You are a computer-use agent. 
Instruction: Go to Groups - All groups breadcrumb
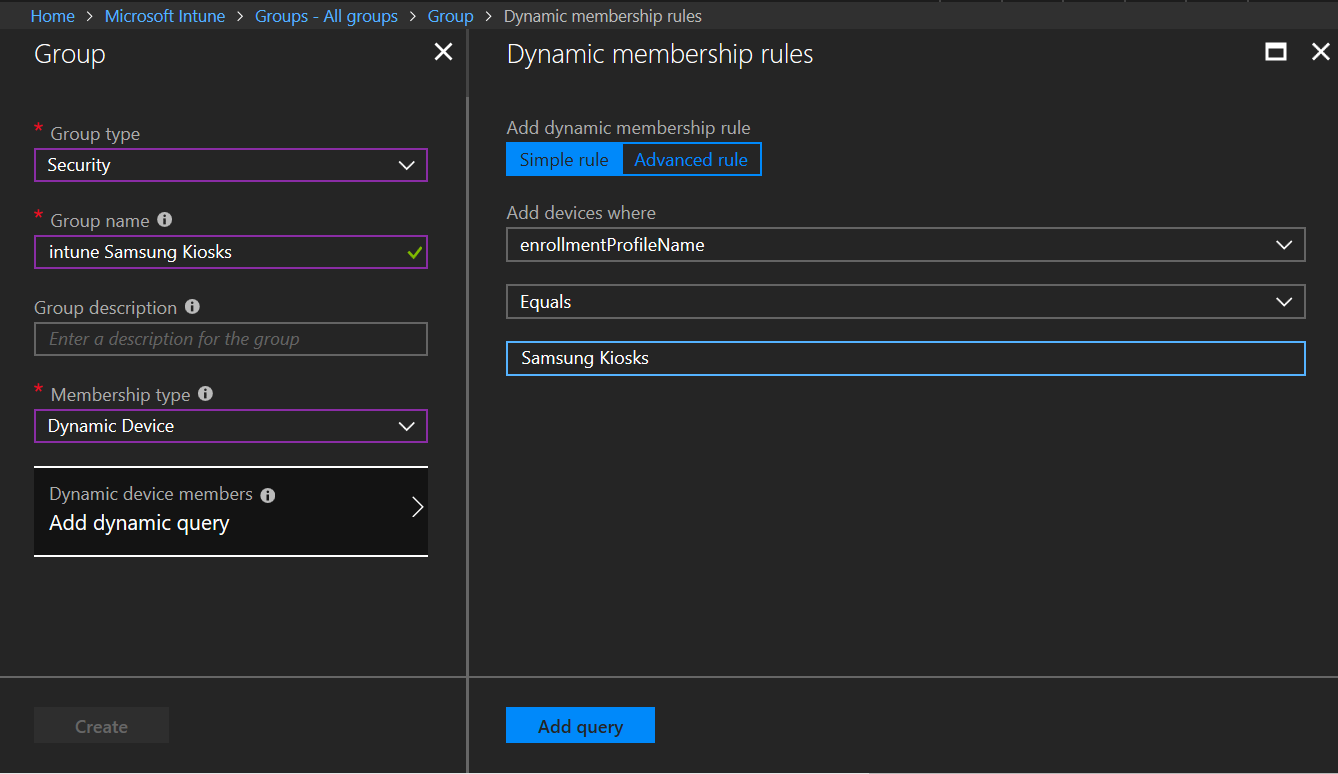326,15
